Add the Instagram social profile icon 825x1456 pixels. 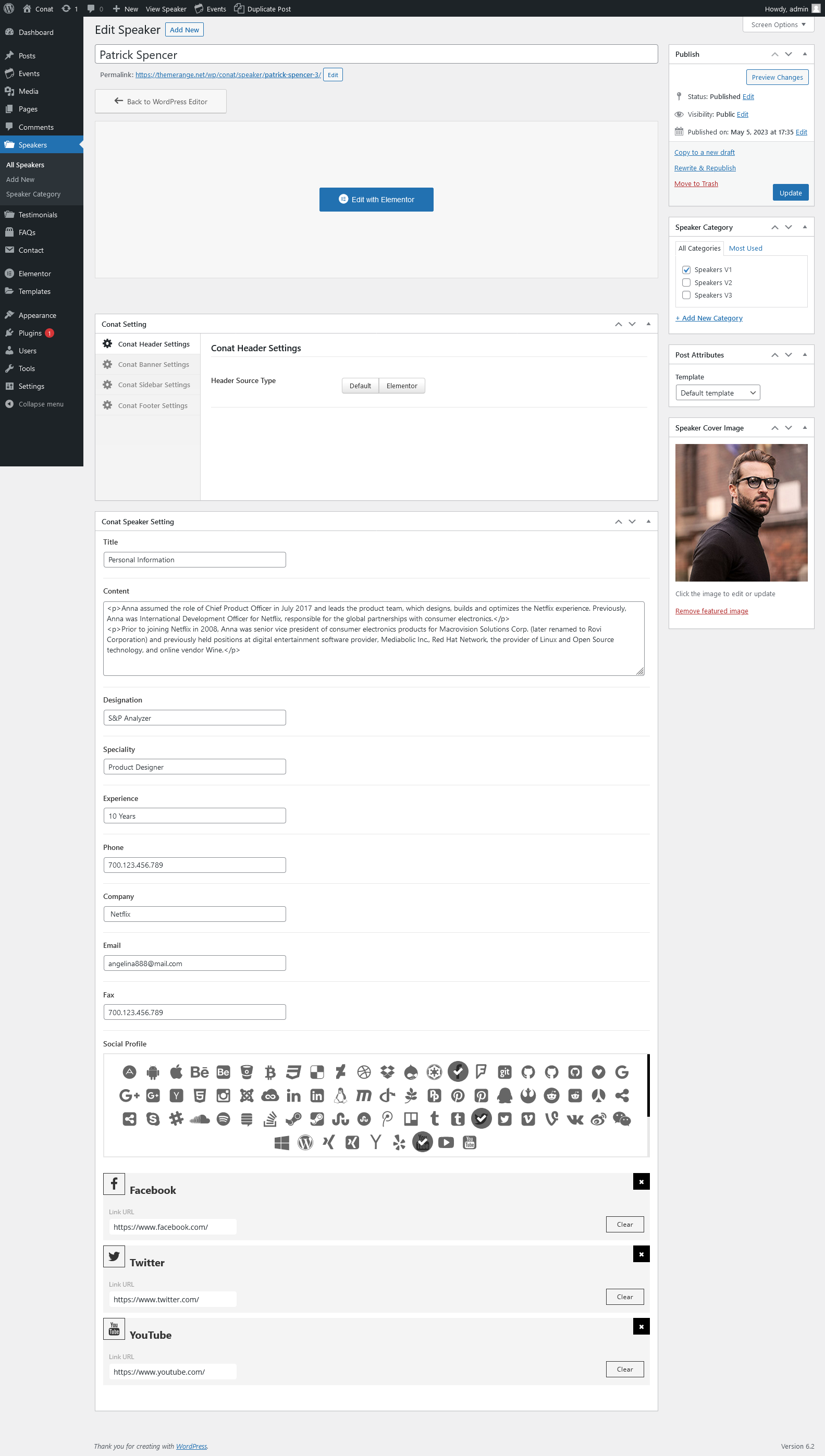223,1096
